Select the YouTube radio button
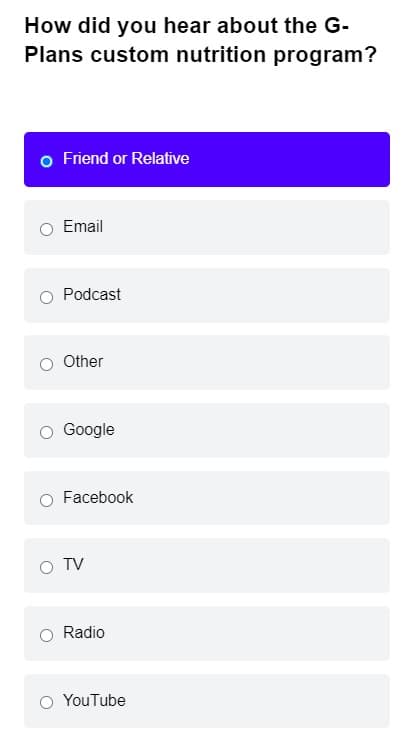Image resolution: width=414 pixels, height=736 pixels. click(x=46, y=703)
